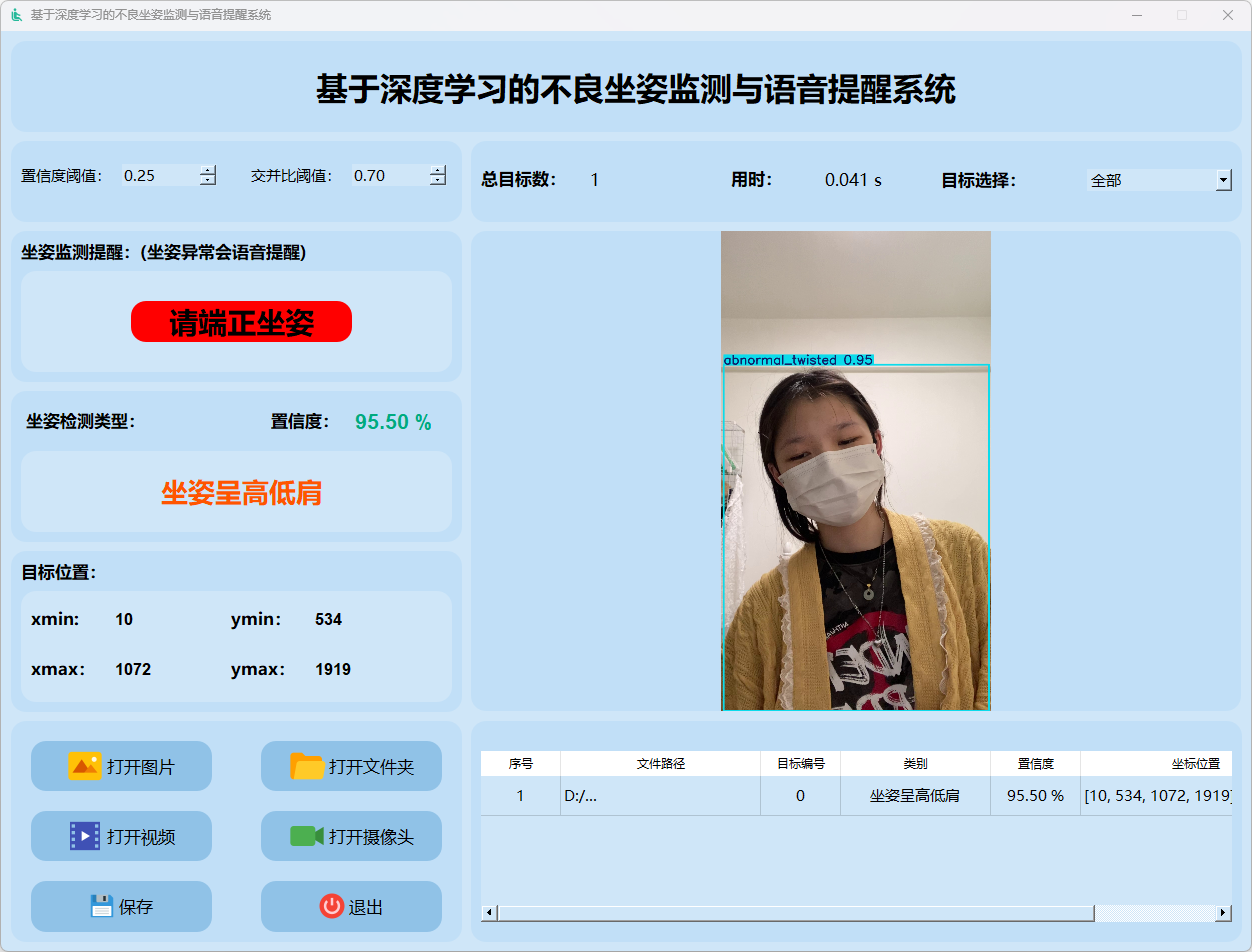This screenshot has width=1252, height=952.
Task: Select the 目标编号 cell showing 0
Action: [x=801, y=796]
